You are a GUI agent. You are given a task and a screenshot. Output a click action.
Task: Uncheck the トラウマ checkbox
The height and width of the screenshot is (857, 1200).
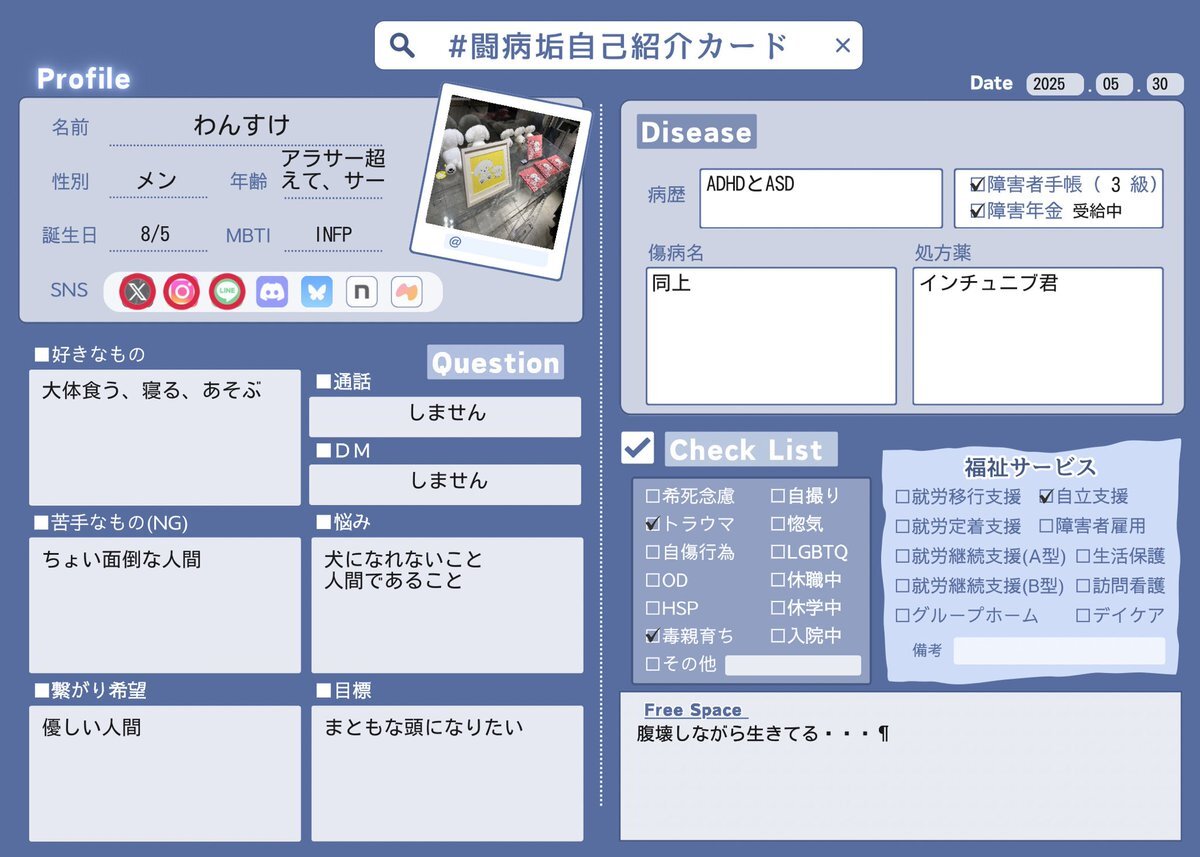coord(652,524)
